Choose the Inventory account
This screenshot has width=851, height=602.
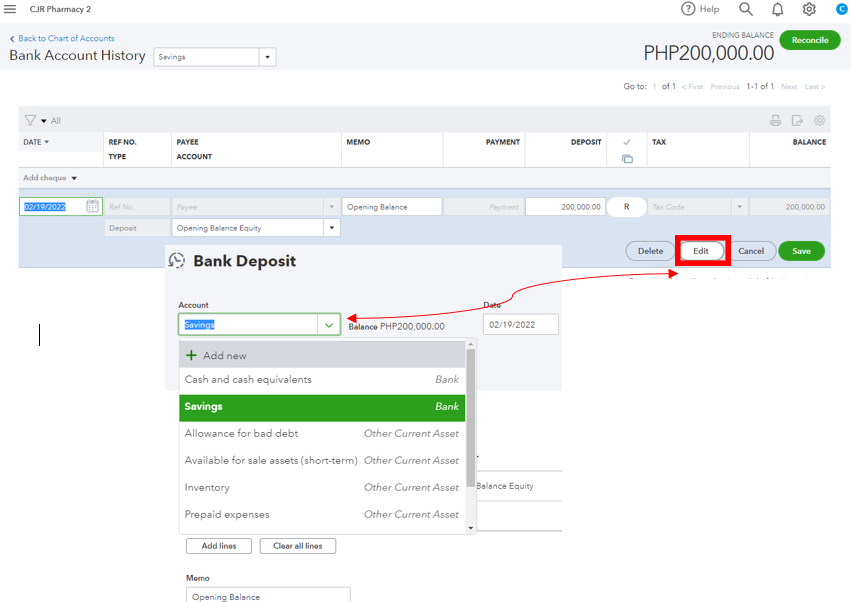(322, 487)
